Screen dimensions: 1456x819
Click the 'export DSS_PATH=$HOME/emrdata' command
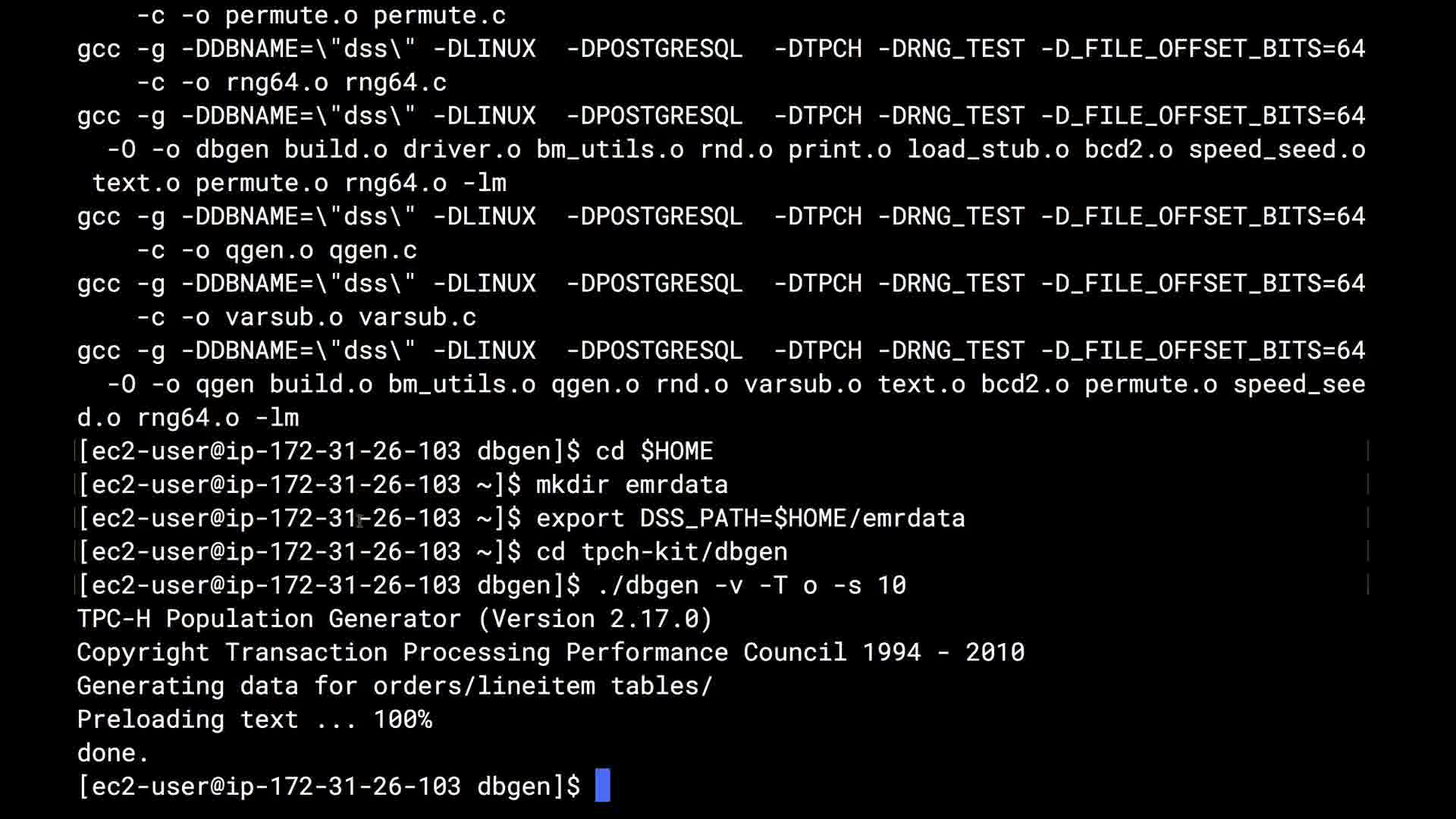pyautogui.click(x=750, y=518)
